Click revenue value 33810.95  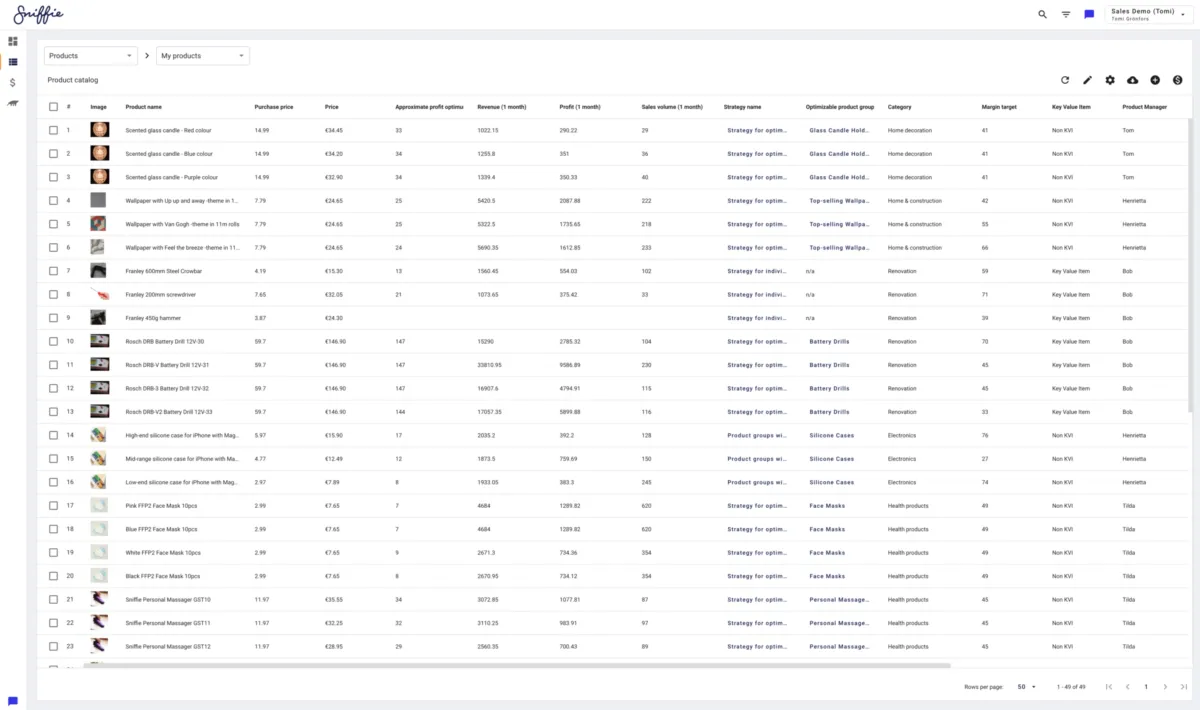pyautogui.click(x=490, y=365)
